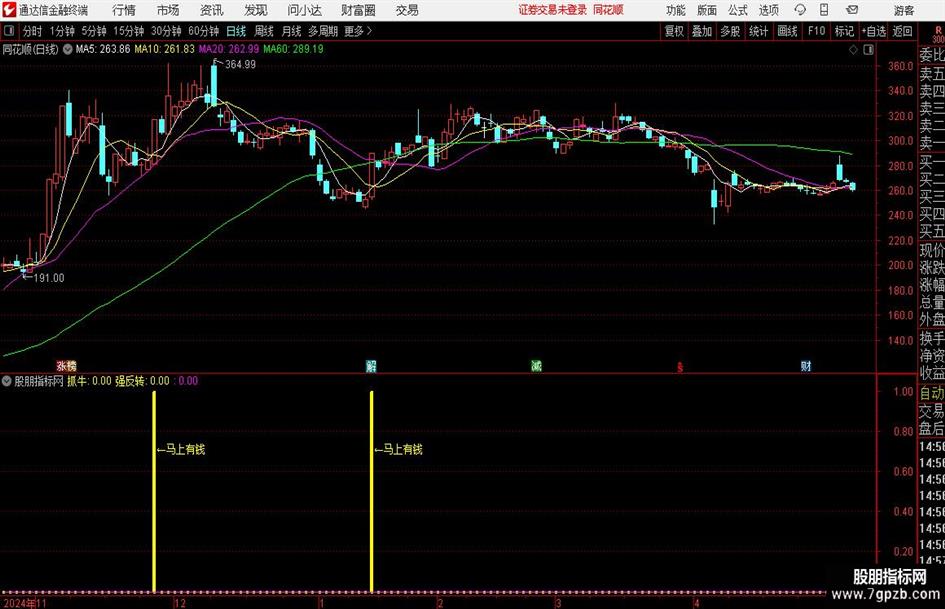Image resolution: width=945 pixels, height=609 pixels.
Task: Switch to 60分钟 period
Action: pyautogui.click(x=204, y=31)
